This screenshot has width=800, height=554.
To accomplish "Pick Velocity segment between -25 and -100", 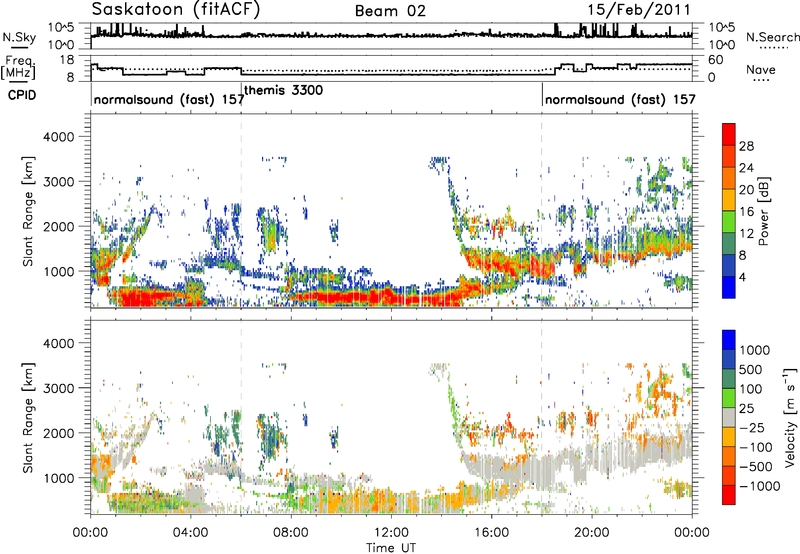I will click(729, 437).
